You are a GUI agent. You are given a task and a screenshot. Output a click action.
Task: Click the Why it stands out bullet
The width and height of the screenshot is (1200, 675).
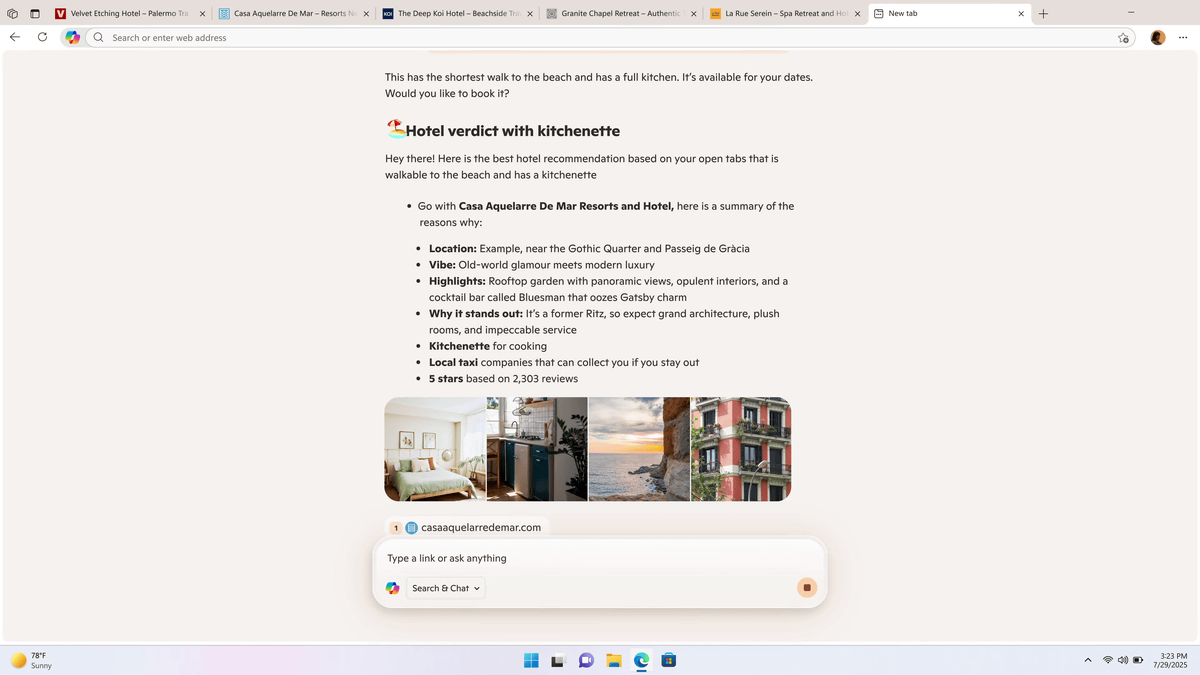[604, 321]
